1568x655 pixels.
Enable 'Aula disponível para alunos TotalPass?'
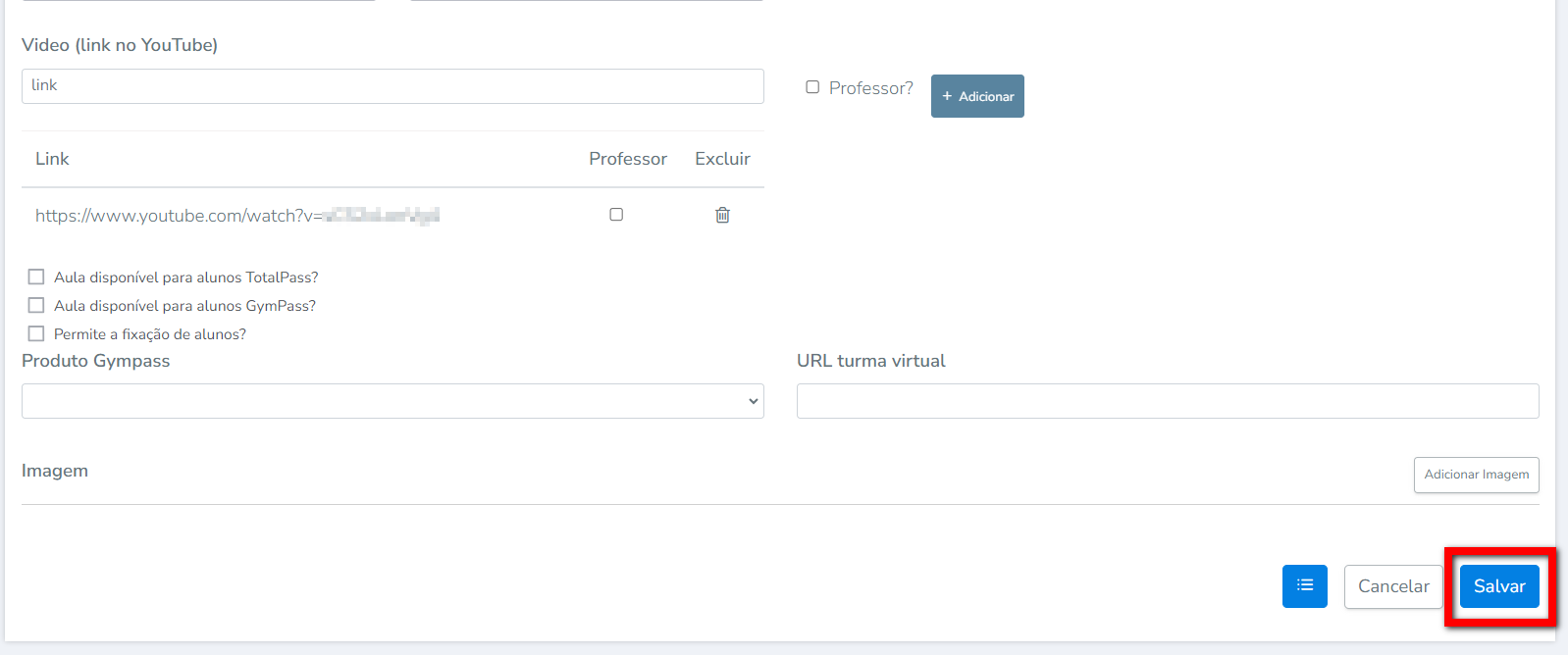click(x=36, y=277)
